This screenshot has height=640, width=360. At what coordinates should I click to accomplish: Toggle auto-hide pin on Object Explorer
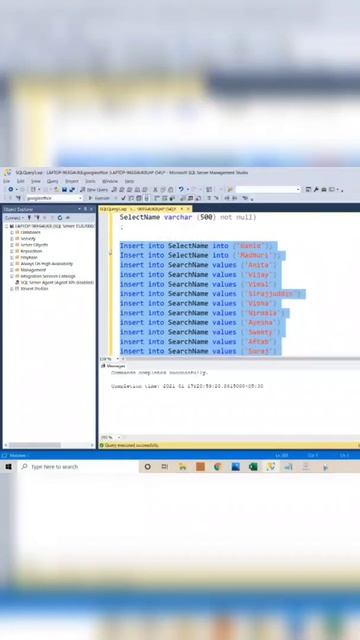(85, 209)
